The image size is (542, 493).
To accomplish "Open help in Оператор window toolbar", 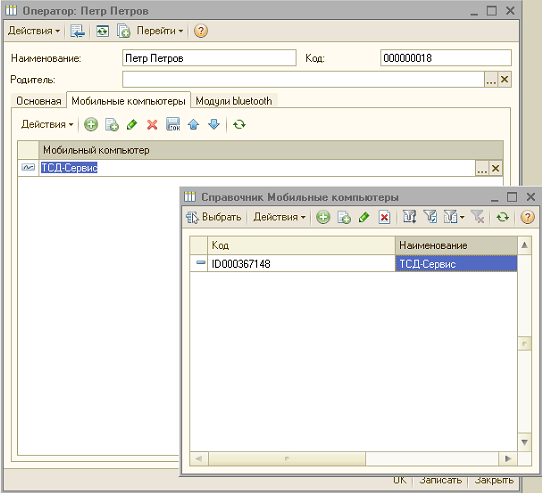I will [x=201, y=31].
